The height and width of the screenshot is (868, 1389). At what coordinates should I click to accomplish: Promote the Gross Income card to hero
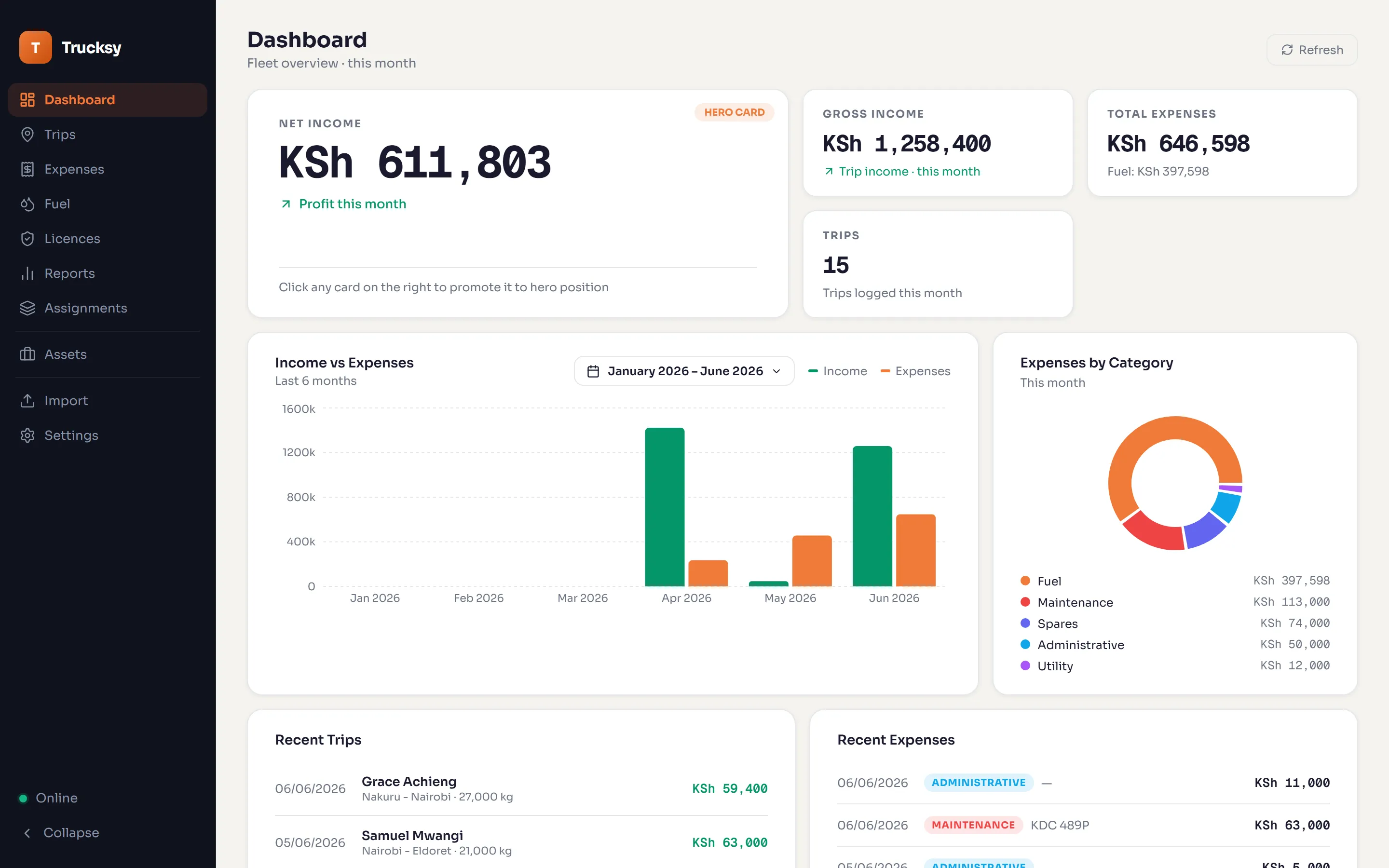click(x=937, y=142)
